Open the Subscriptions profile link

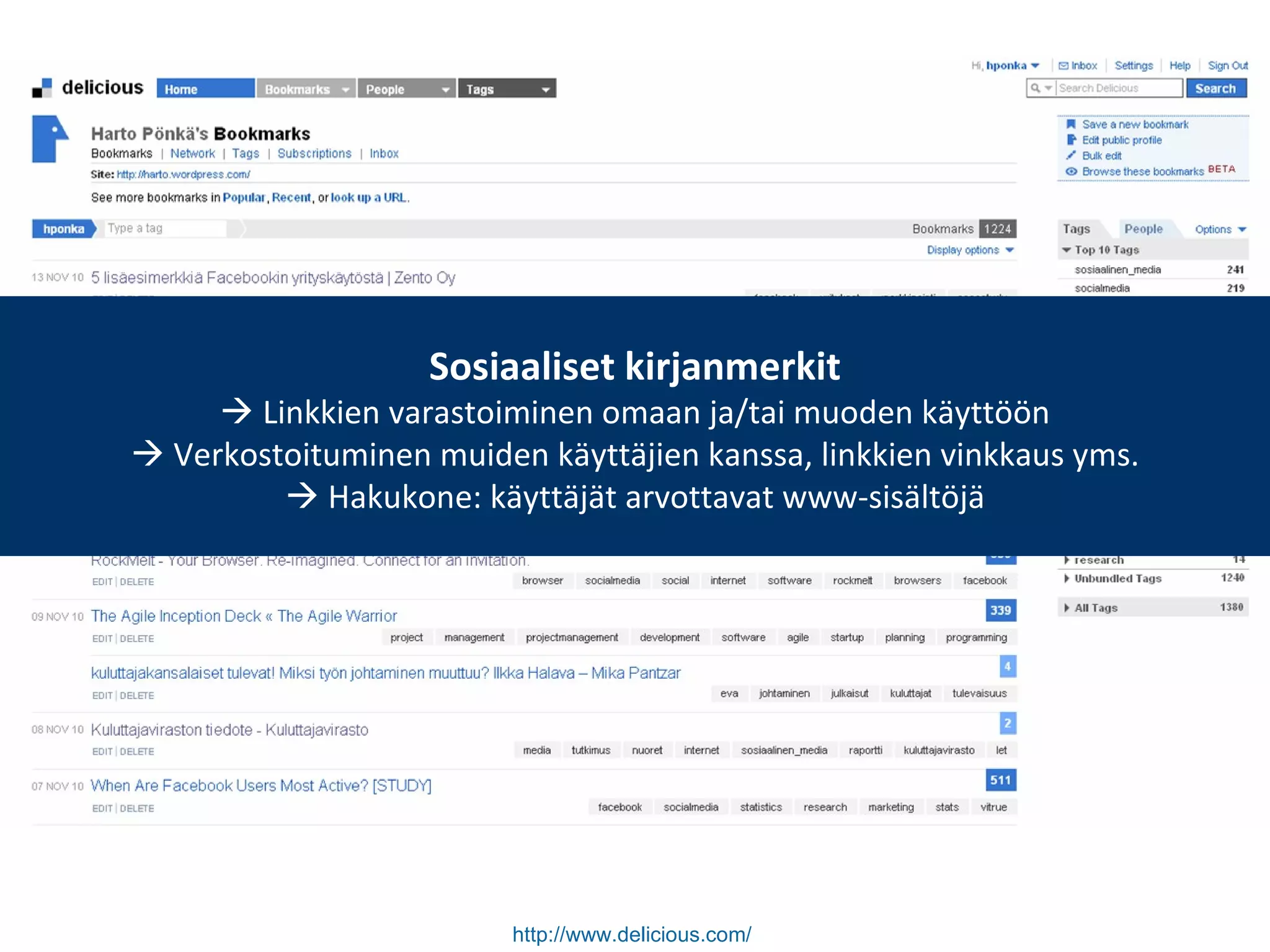click(314, 154)
